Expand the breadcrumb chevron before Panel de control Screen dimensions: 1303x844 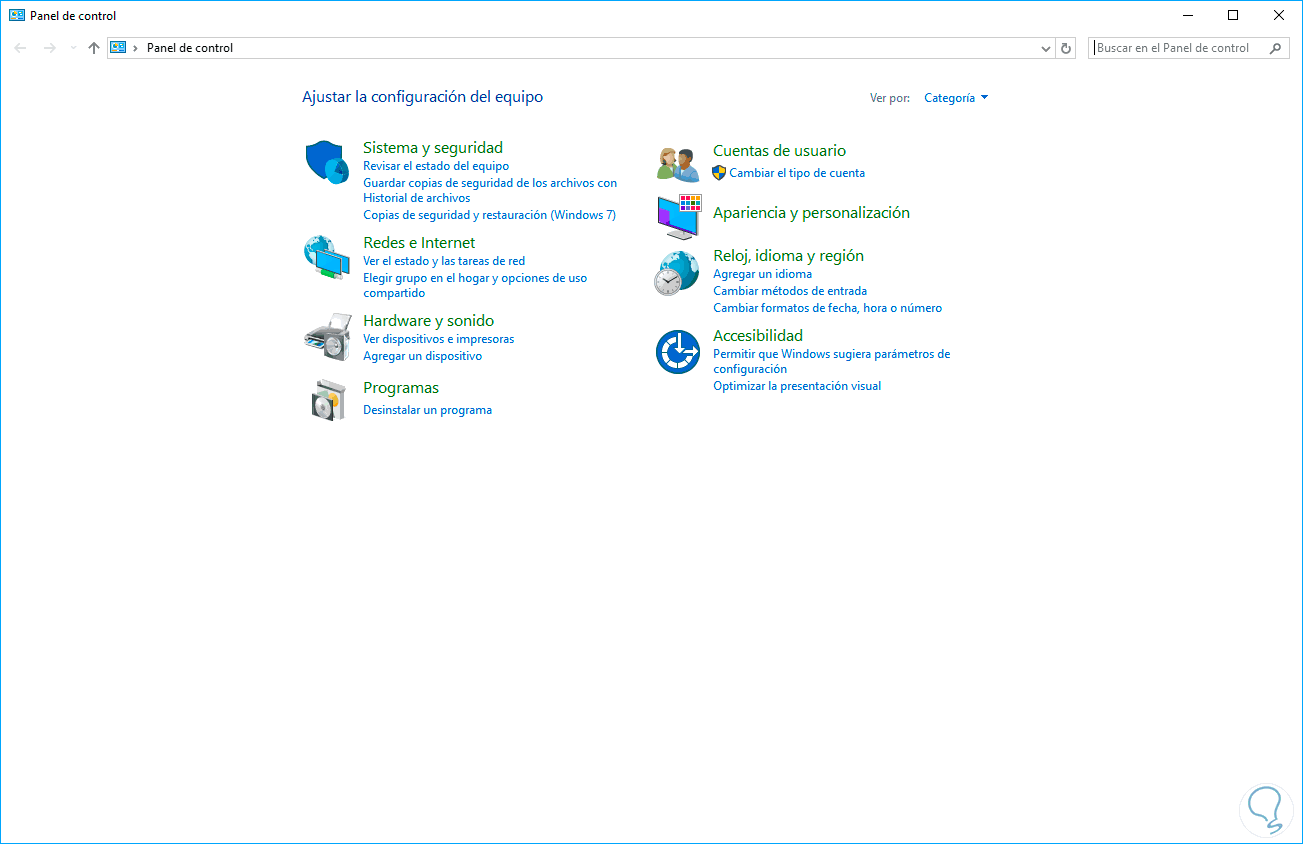tap(136, 48)
